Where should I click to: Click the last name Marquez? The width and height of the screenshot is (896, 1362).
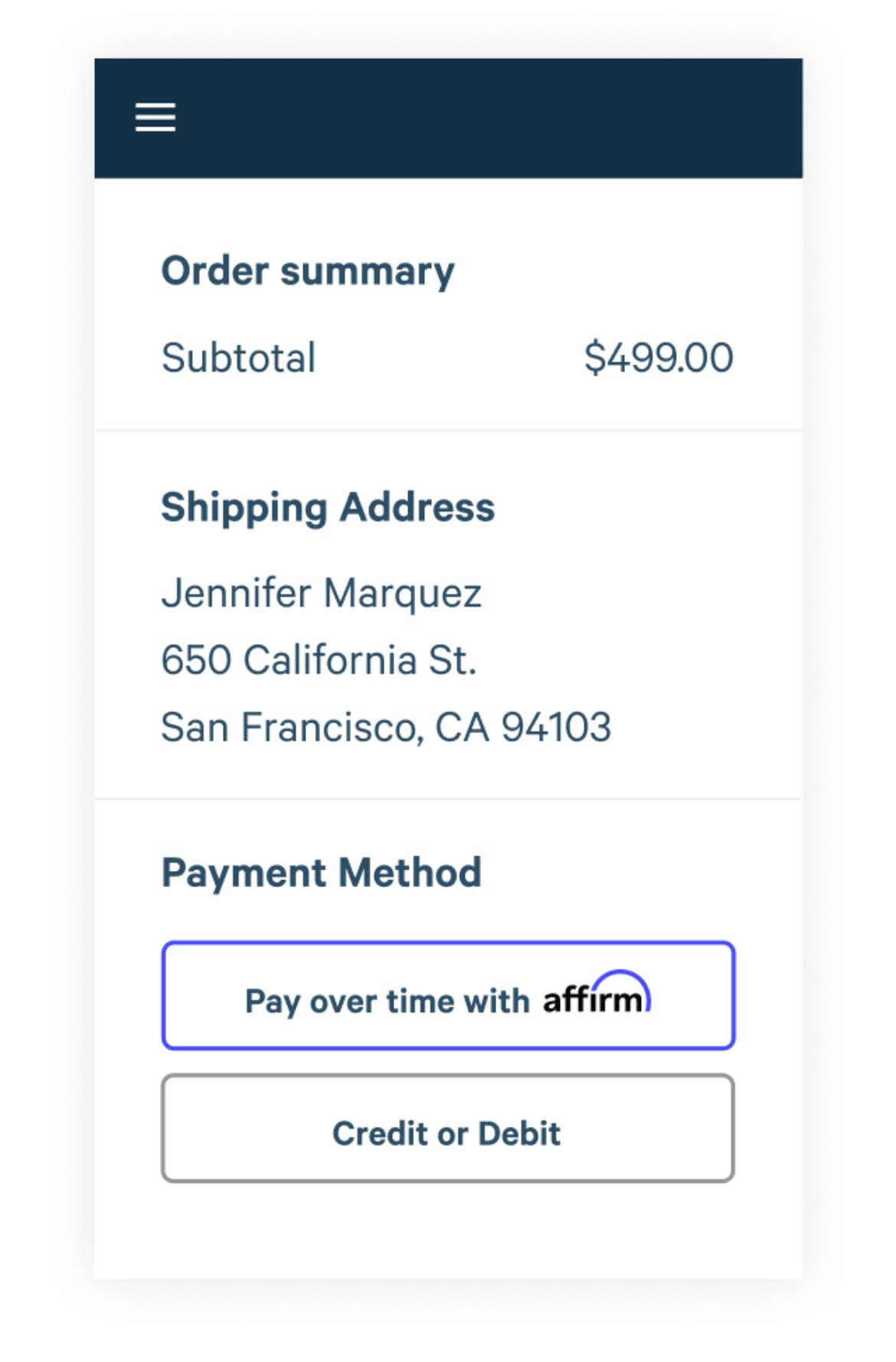[402, 593]
